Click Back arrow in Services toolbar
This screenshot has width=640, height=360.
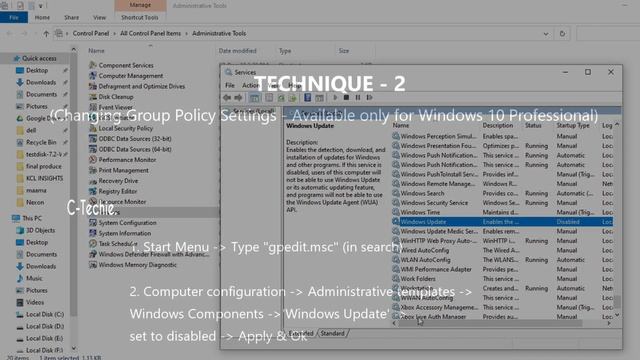(227, 98)
